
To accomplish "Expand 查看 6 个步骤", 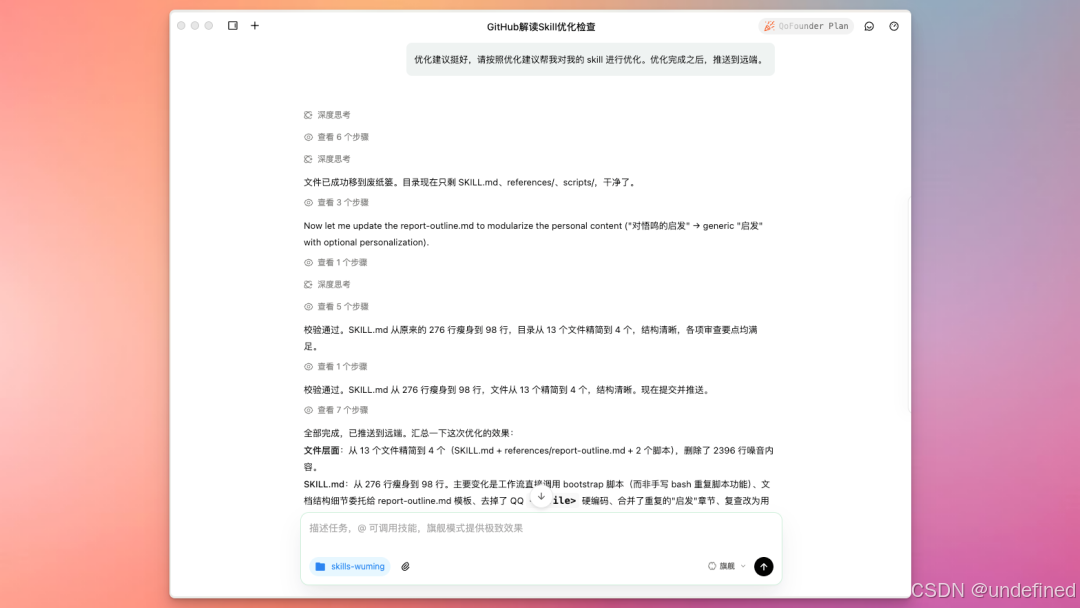I will [336, 137].
